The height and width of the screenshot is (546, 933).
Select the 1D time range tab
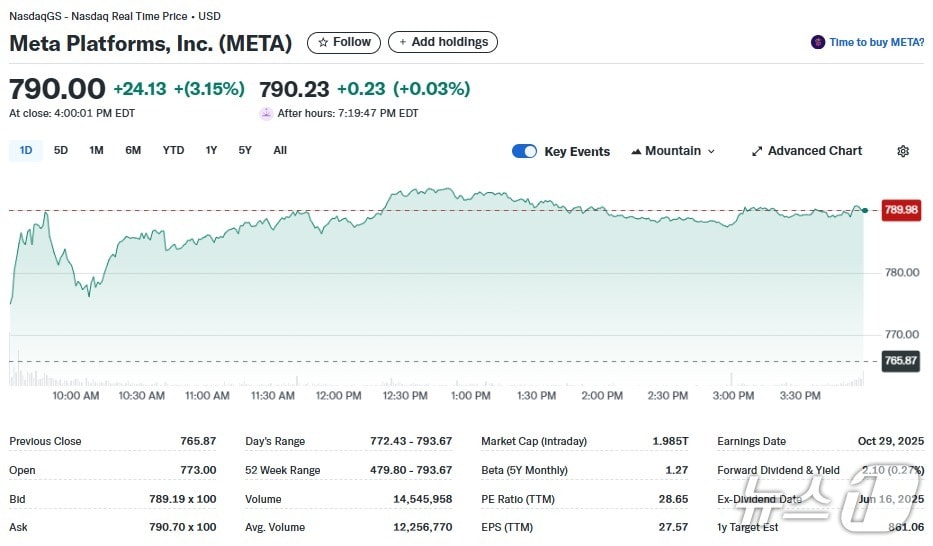coord(26,150)
